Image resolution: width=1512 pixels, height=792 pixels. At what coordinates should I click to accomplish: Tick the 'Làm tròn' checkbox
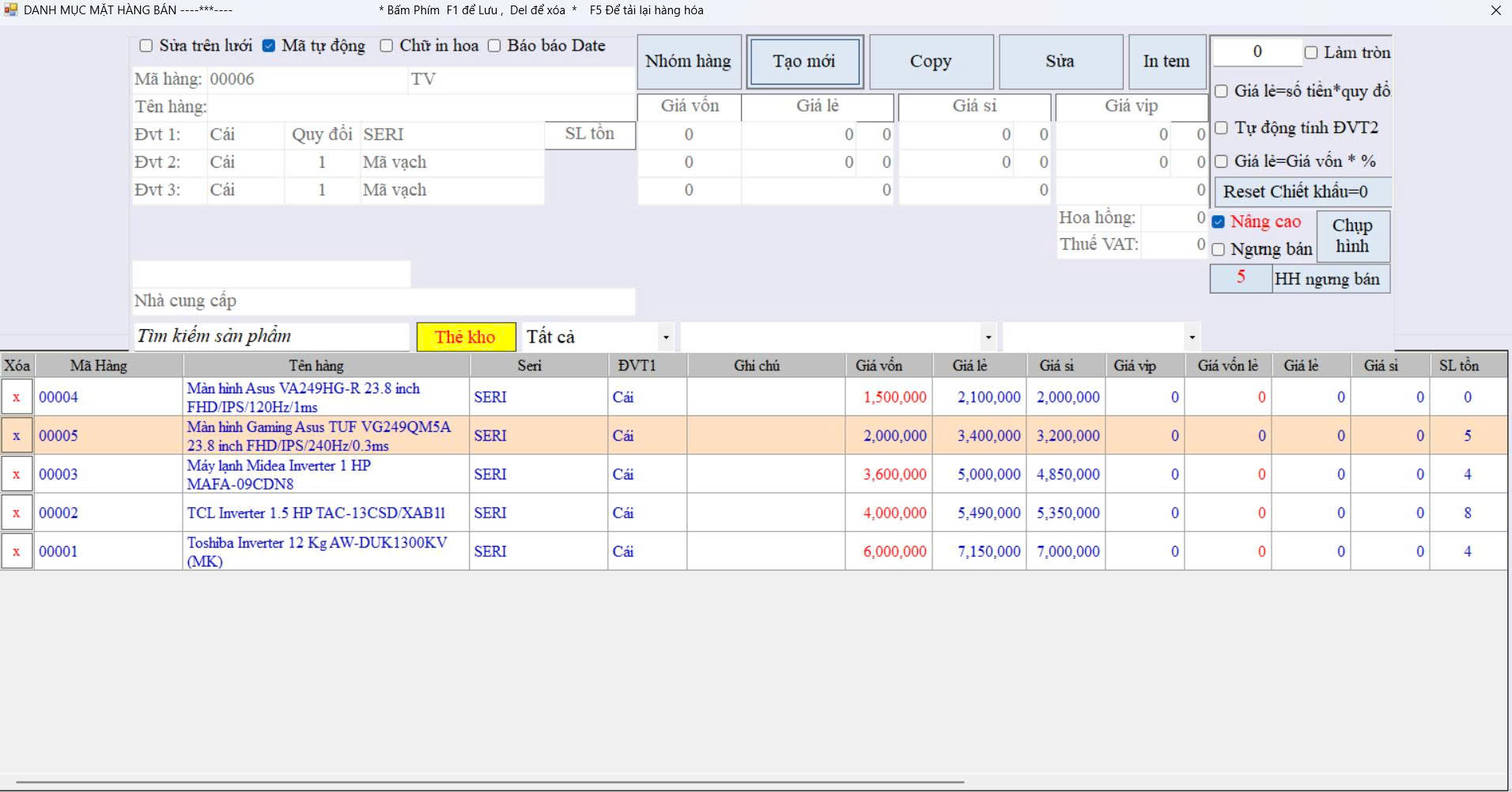[1311, 53]
